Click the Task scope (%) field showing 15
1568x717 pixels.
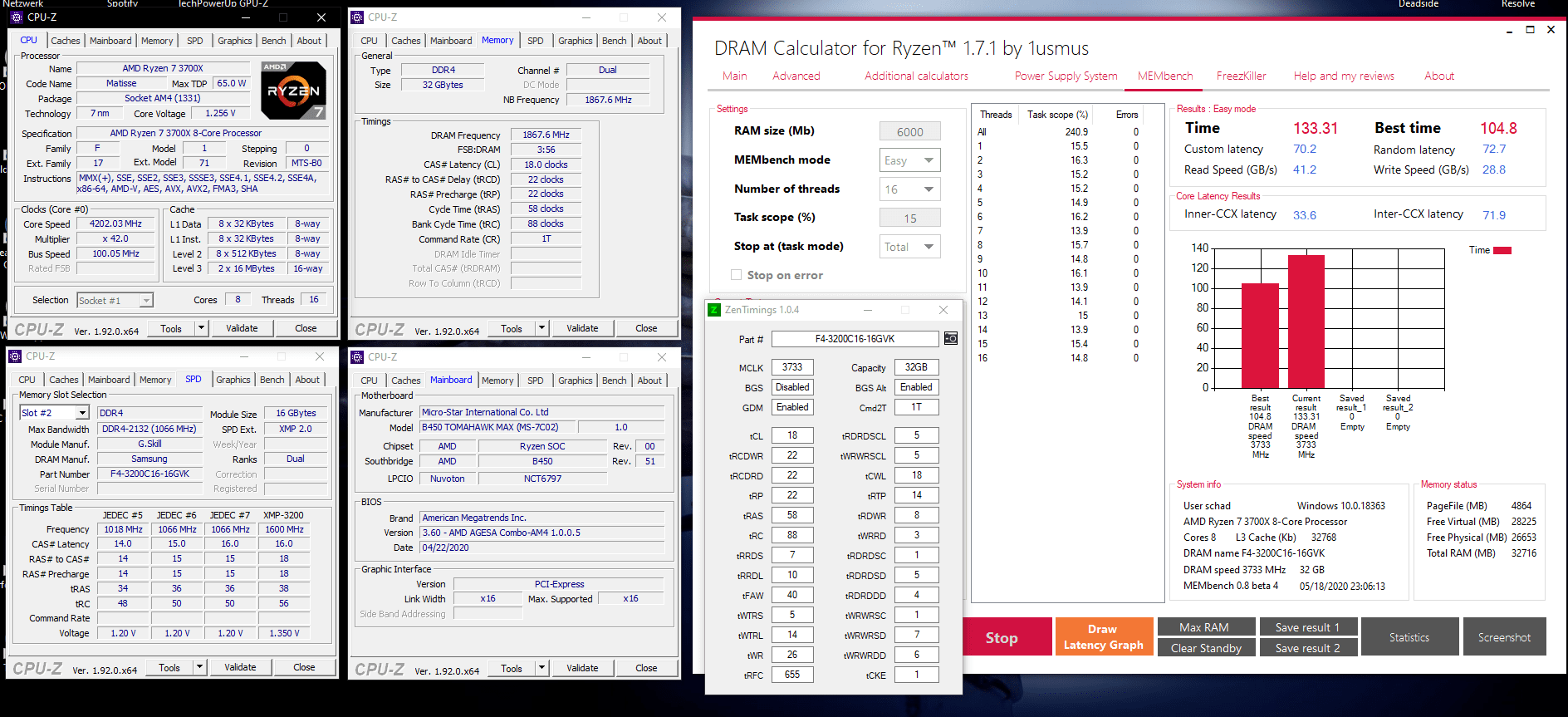tap(910, 218)
